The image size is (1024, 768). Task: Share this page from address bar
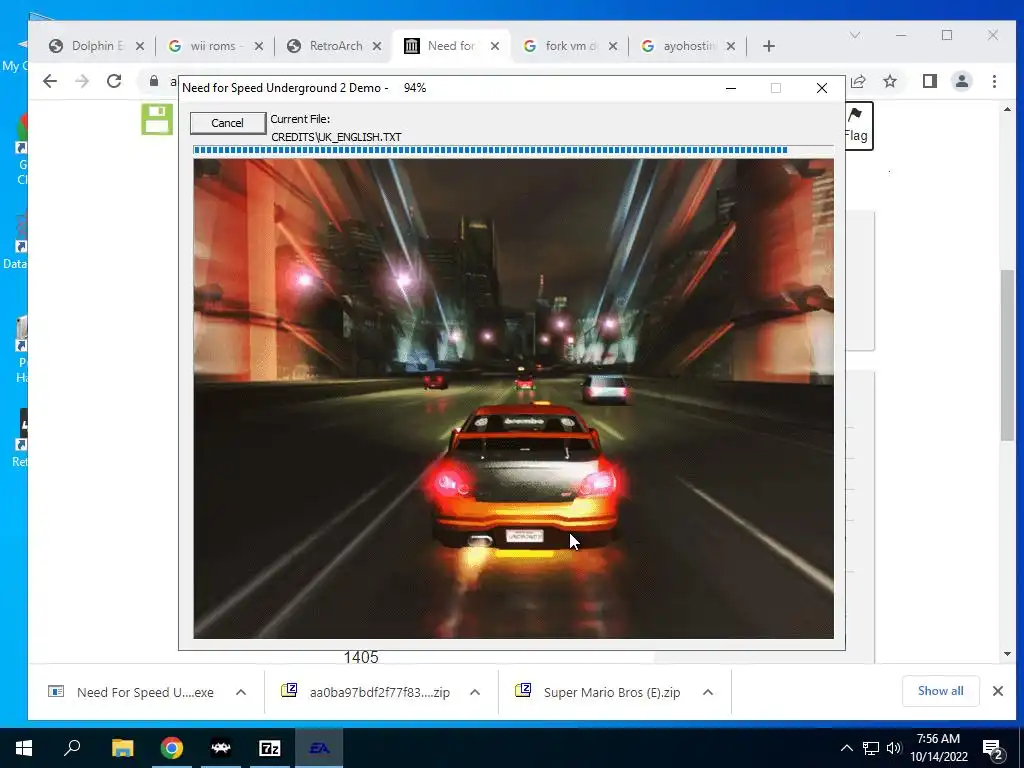click(x=858, y=81)
